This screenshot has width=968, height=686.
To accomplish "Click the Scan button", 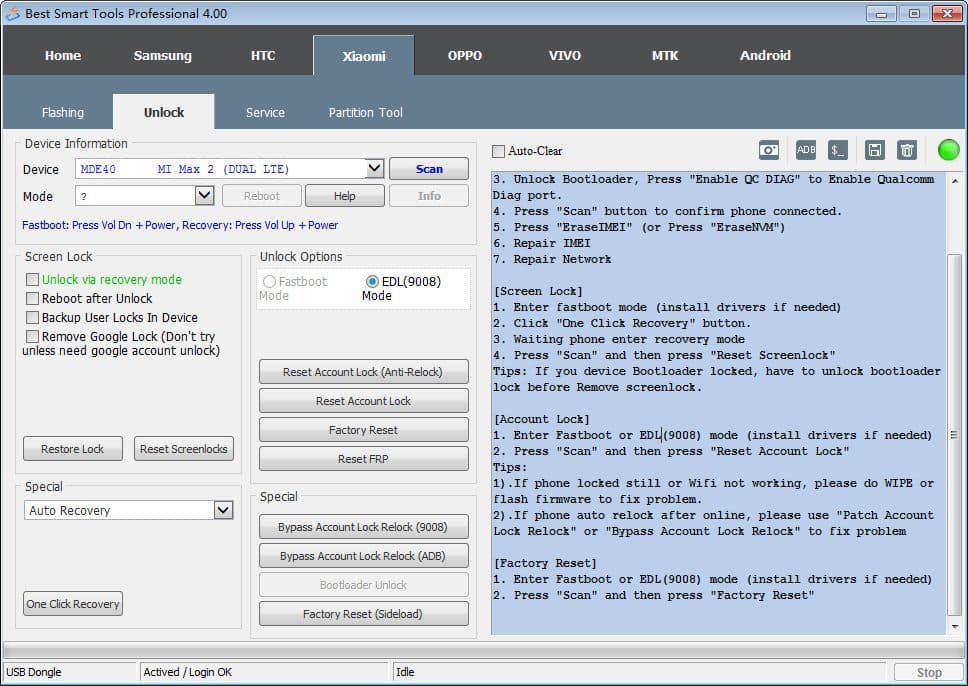I will pos(429,169).
